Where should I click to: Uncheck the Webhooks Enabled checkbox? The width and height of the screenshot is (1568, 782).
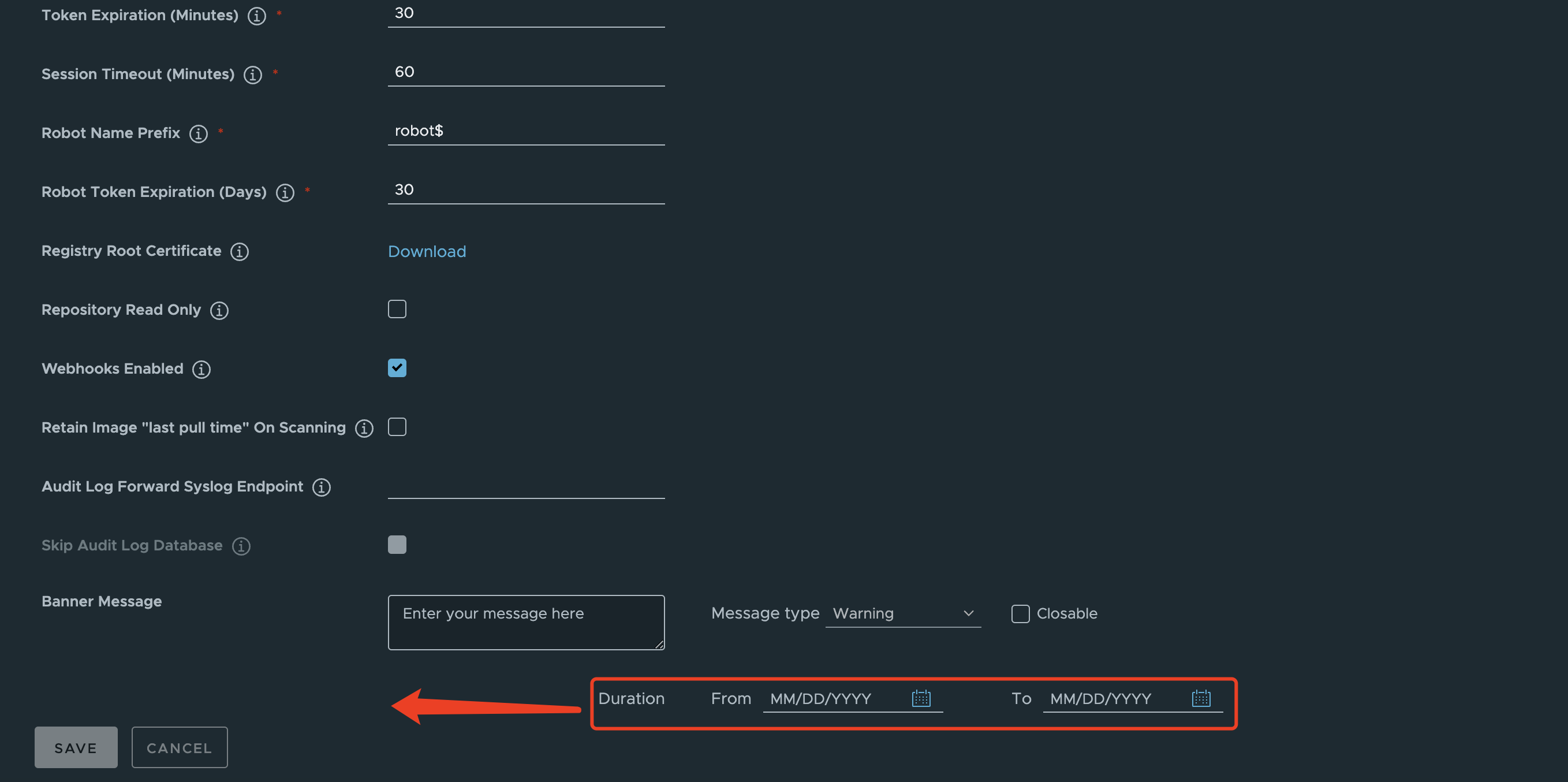(x=397, y=368)
